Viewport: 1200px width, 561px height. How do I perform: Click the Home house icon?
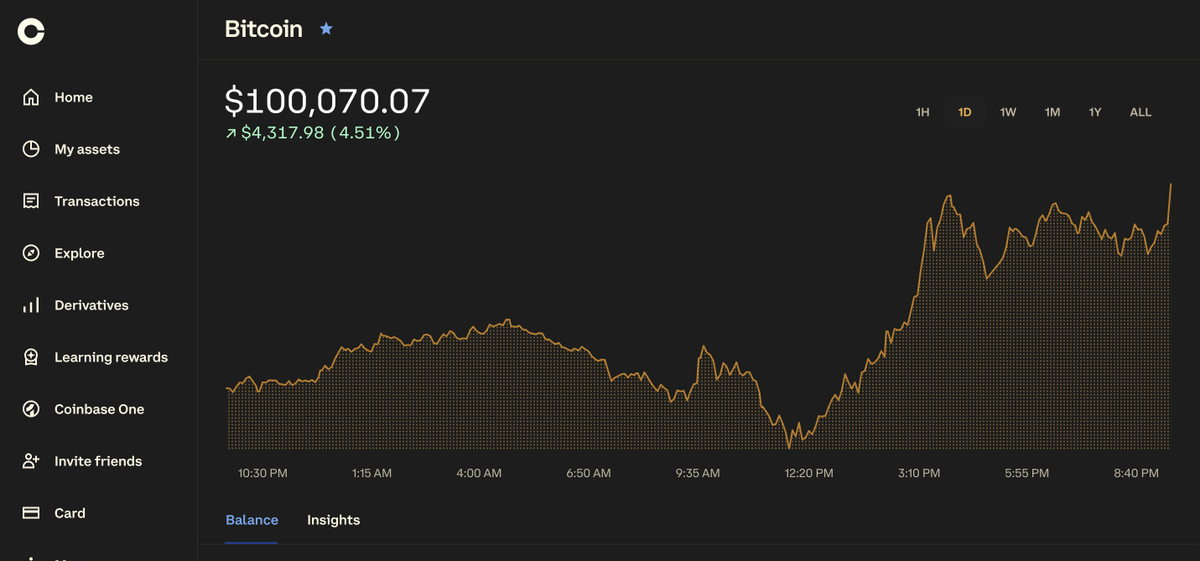[x=31, y=97]
